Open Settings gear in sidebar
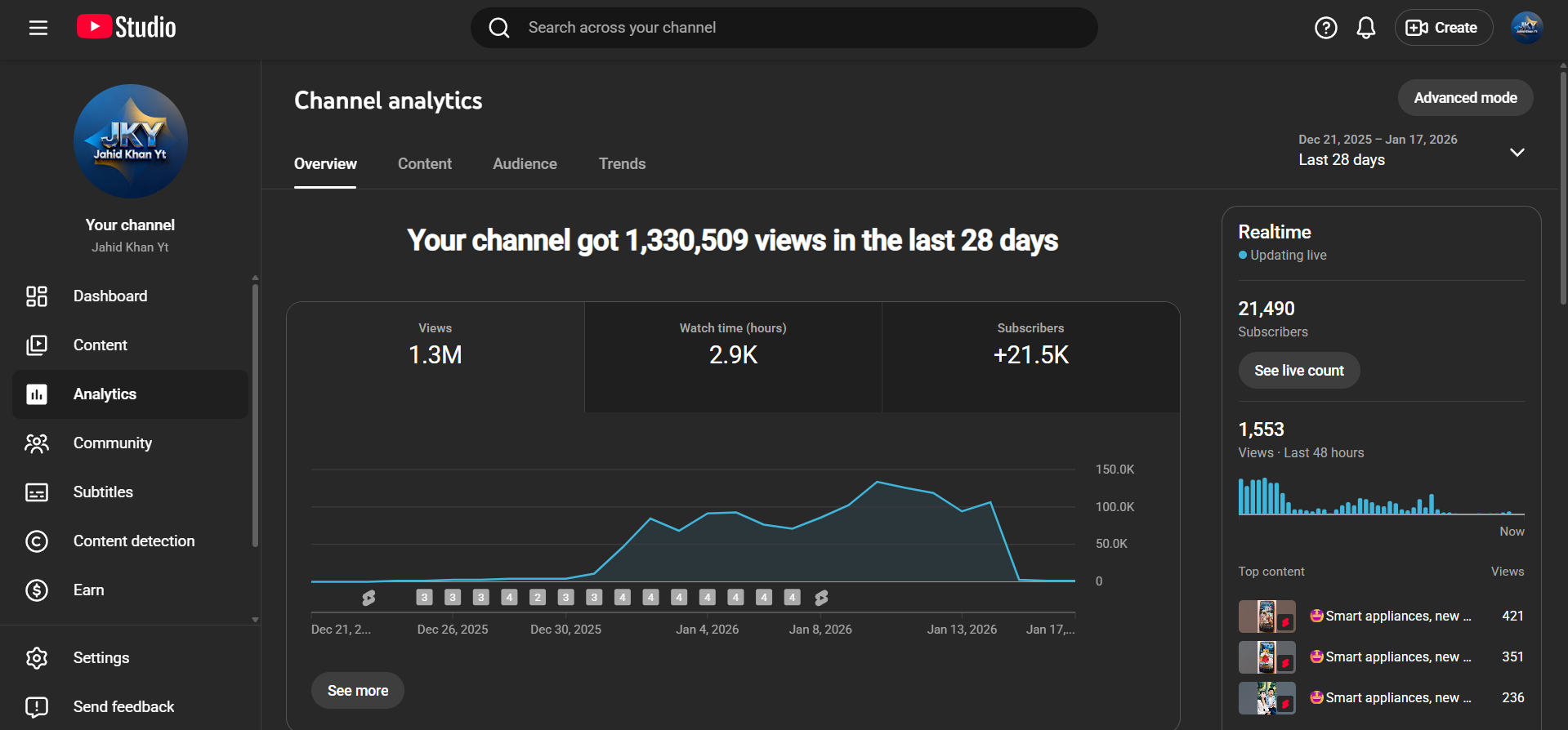The height and width of the screenshot is (730, 1568). [x=101, y=658]
